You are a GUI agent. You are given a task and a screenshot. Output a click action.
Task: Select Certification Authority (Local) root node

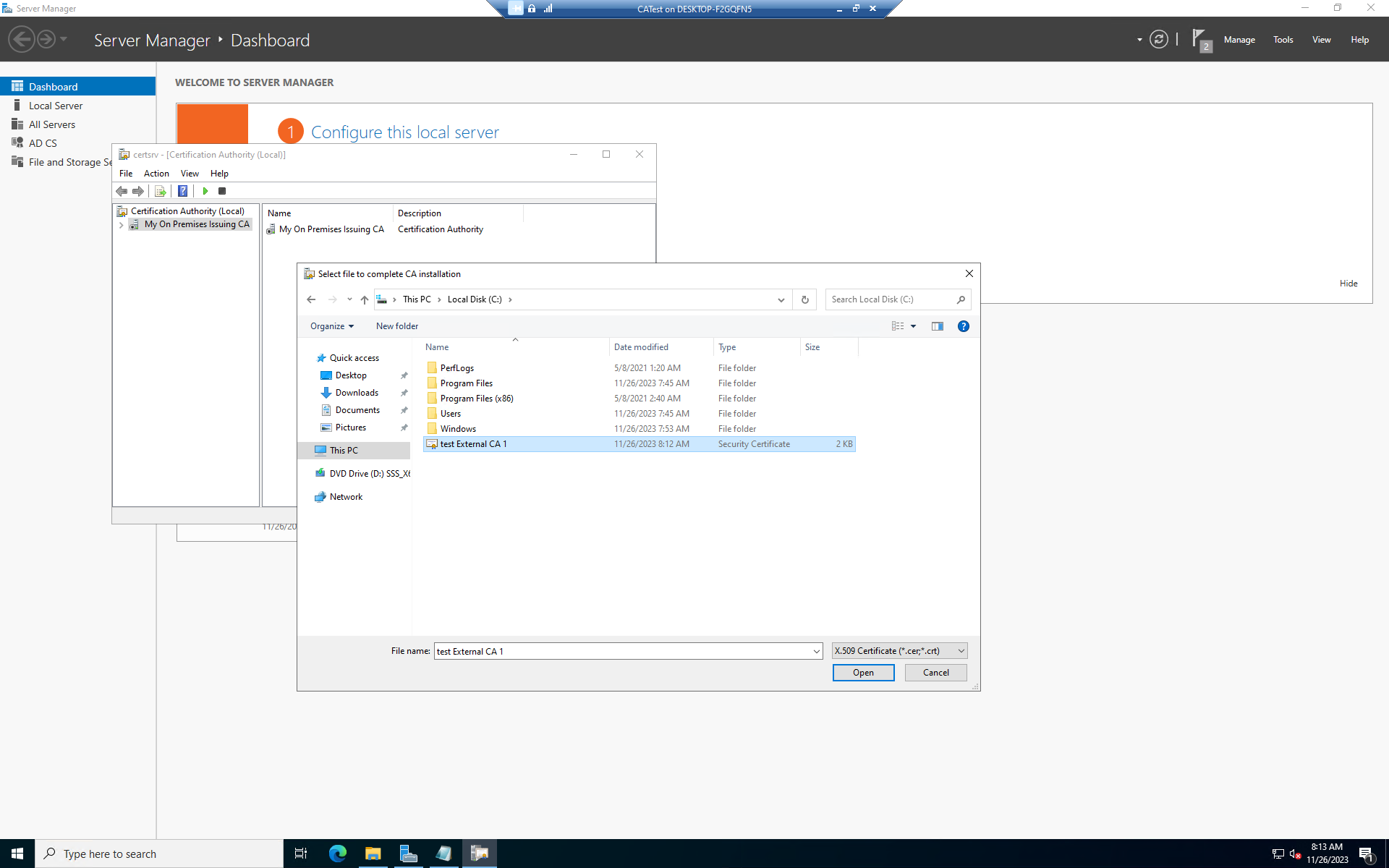coord(187,211)
